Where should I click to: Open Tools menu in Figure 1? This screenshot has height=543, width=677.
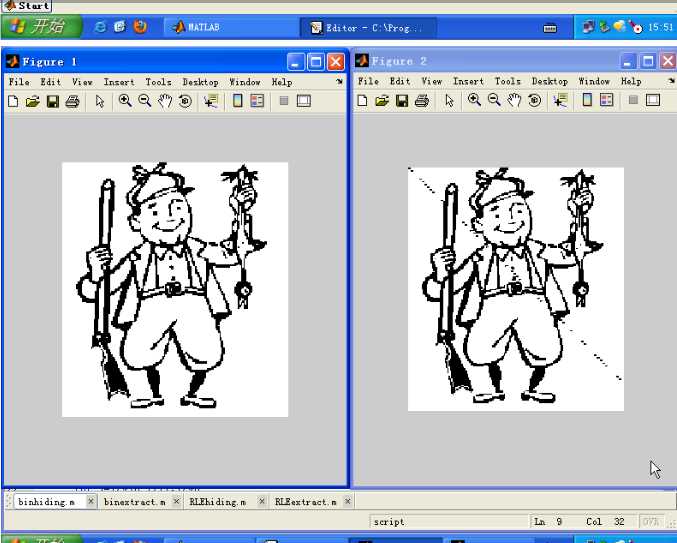pyautogui.click(x=158, y=82)
